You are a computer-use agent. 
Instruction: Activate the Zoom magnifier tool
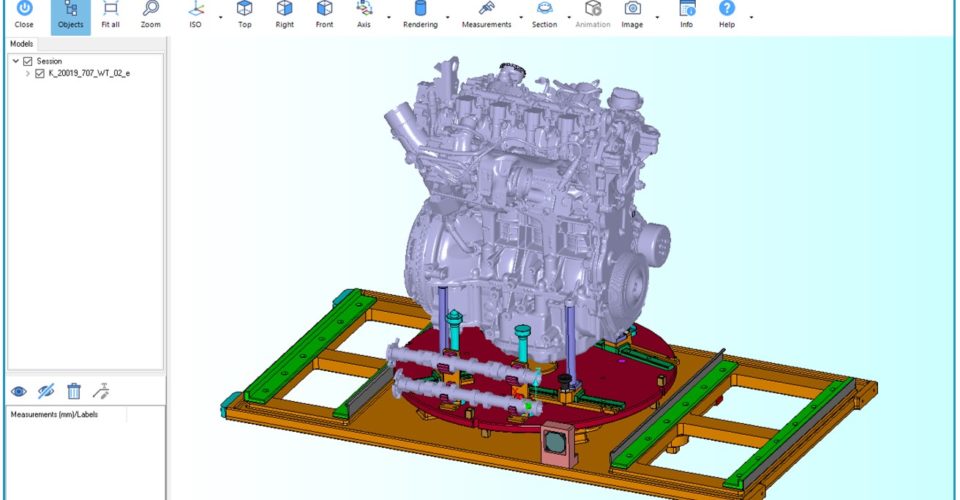[x=151, y=9]
